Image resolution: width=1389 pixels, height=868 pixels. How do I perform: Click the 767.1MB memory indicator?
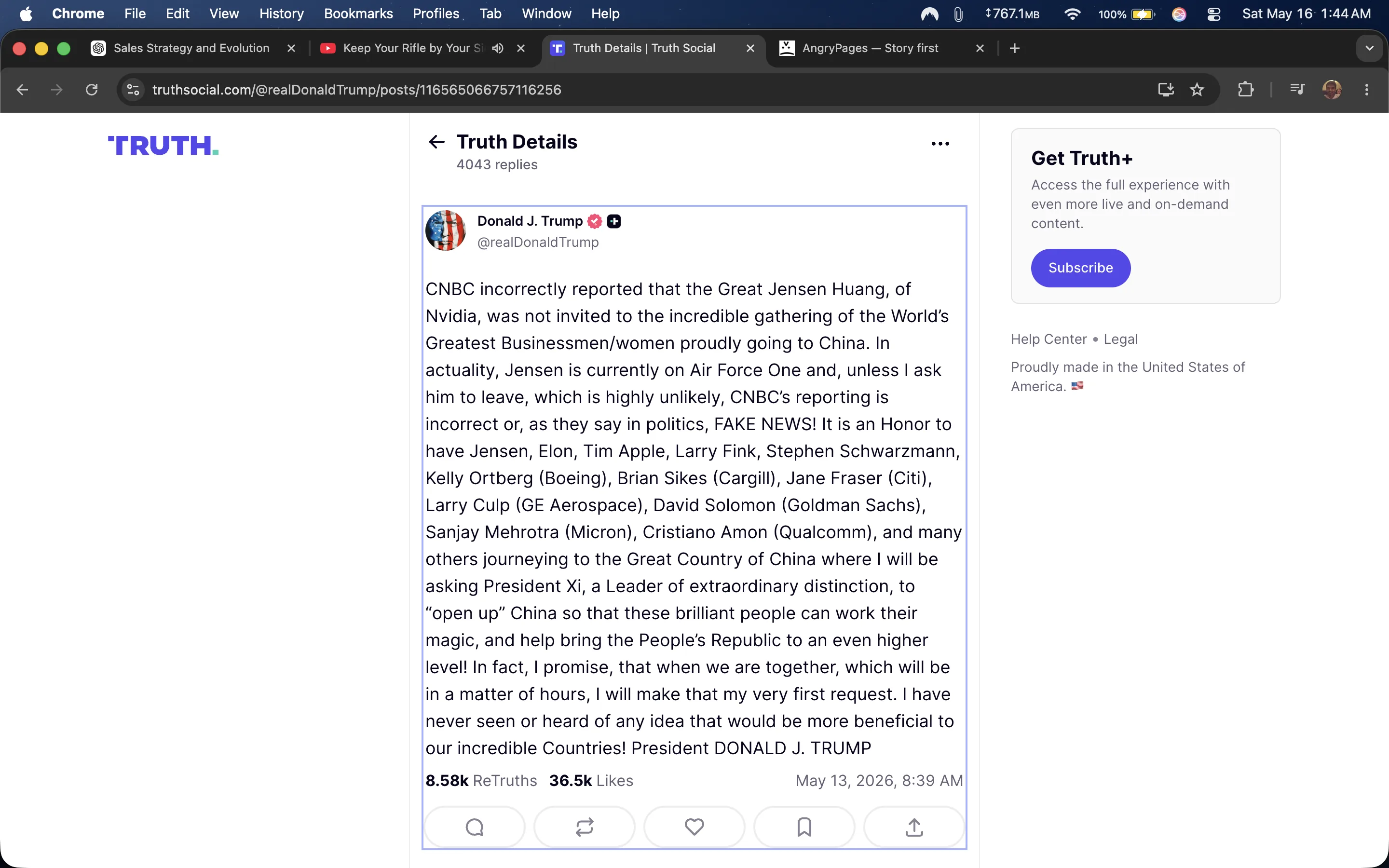click(1012, 14)
